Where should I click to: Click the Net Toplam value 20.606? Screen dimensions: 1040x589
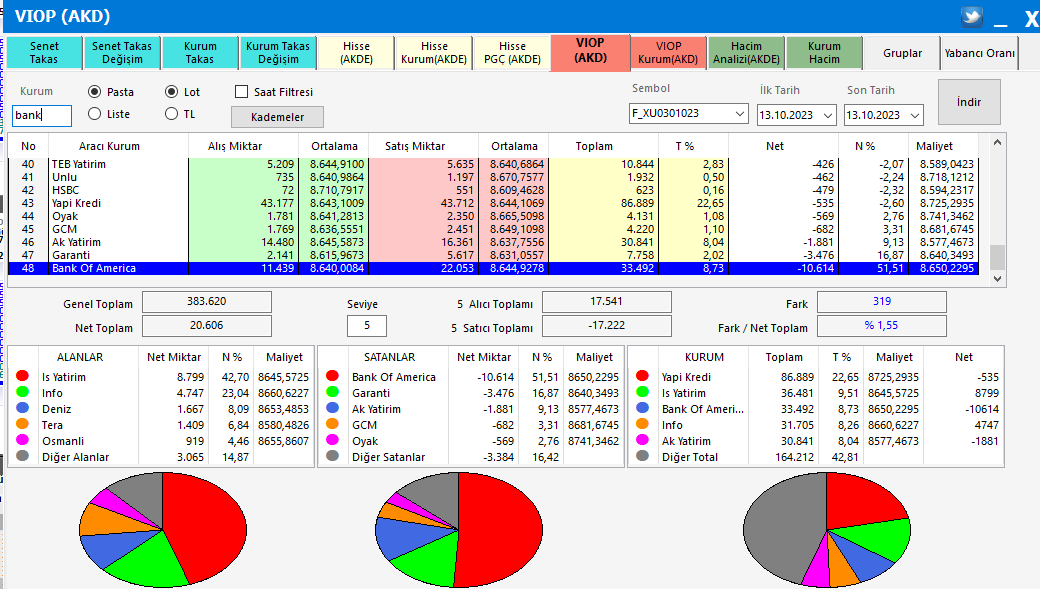(207, 326)
